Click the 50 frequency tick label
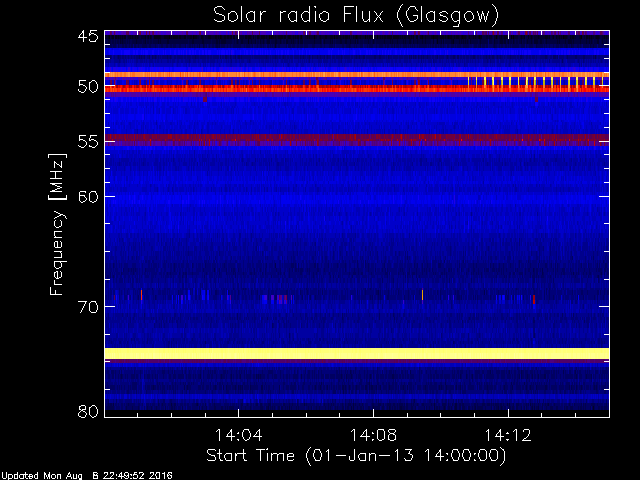Viewport: 640px width, 480px height. pos(88,87)
